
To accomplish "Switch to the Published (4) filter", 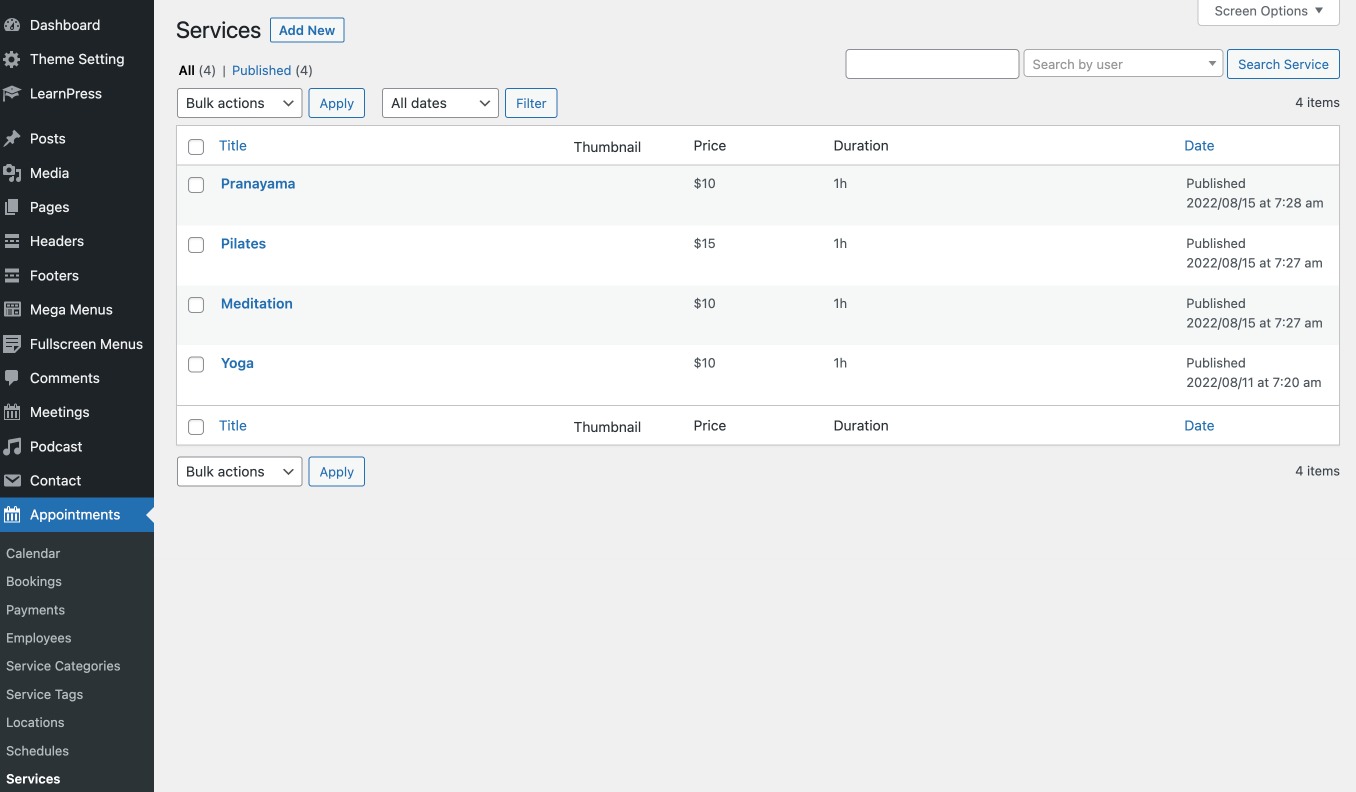I will pos(261,70).
